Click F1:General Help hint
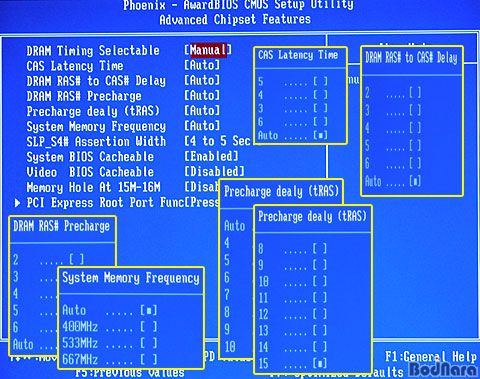Screen dimensions: 480x379 click(431, 357)
